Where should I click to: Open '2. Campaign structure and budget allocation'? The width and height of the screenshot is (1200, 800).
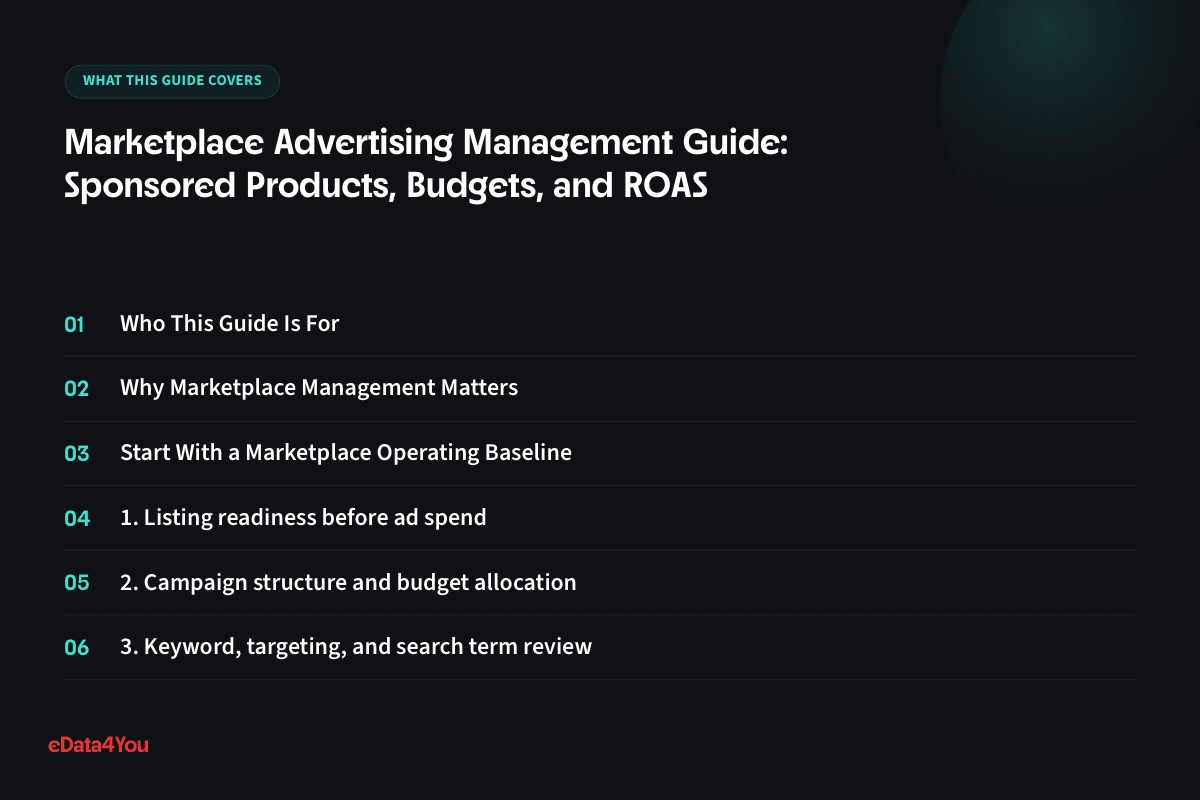pyautogui.click(x=348, y=582)
